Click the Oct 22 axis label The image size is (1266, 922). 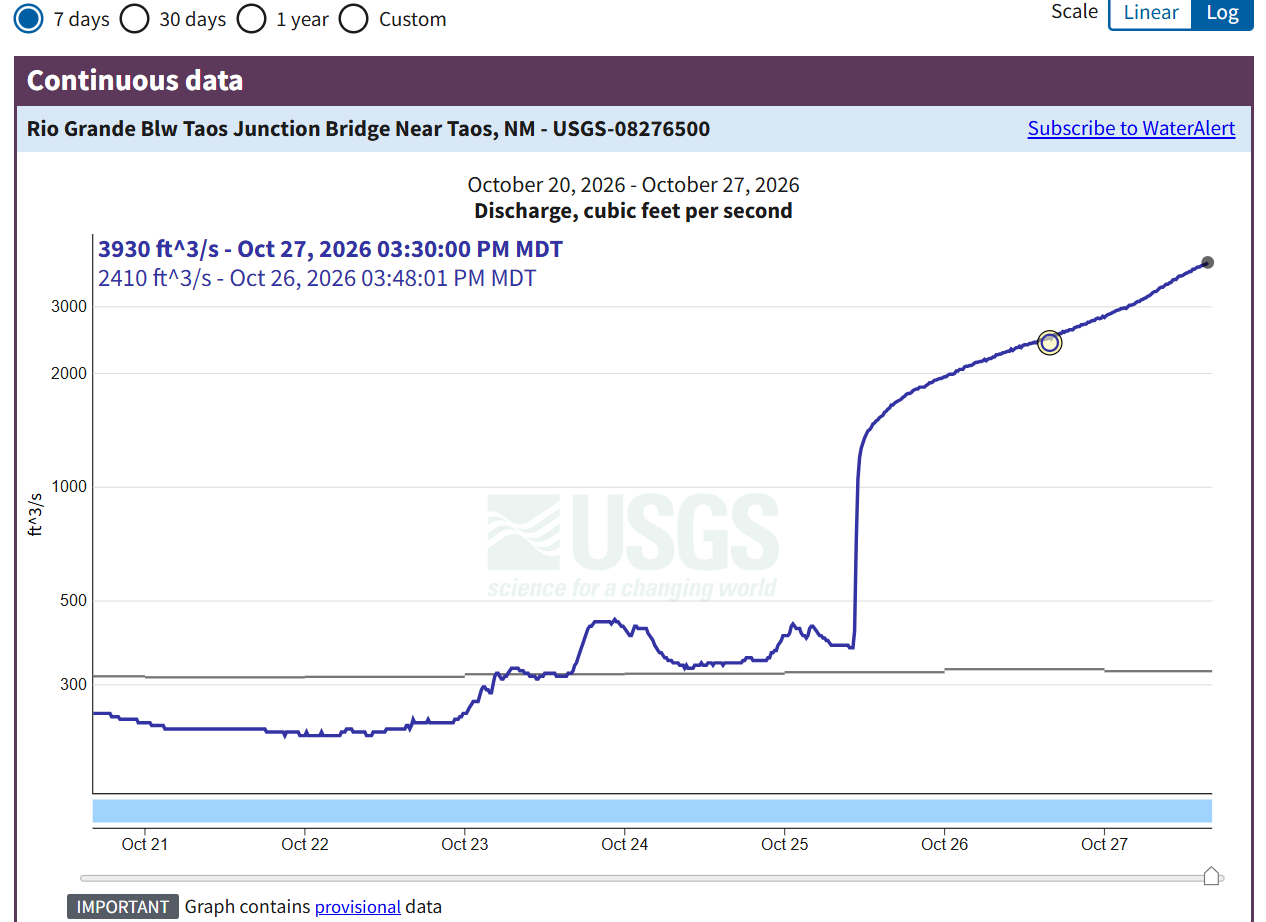305,844
